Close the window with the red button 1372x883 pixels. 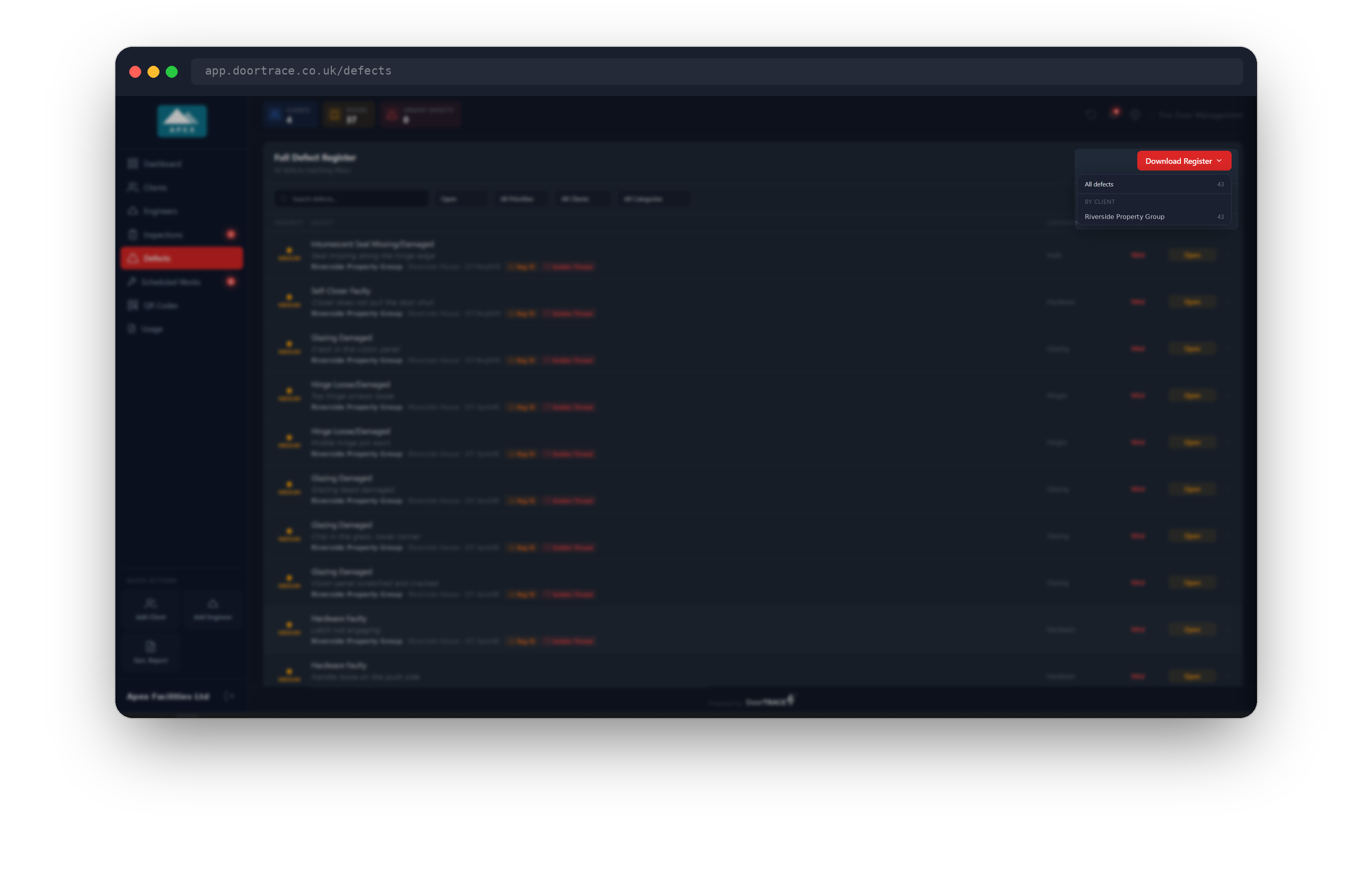tap(135, 72)
